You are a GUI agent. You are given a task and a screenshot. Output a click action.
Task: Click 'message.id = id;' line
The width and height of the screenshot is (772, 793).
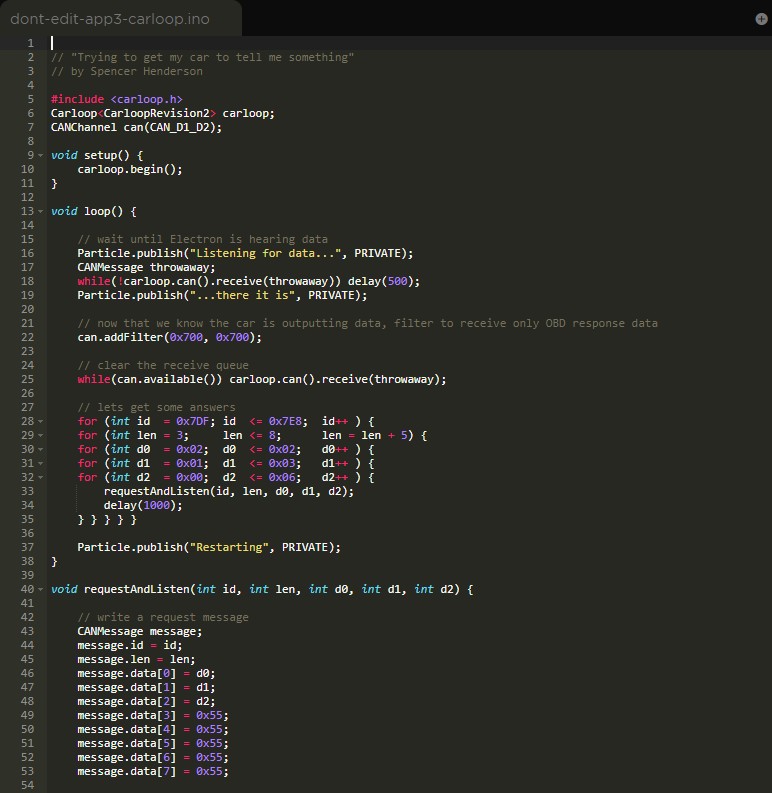[x=130, y=645]
